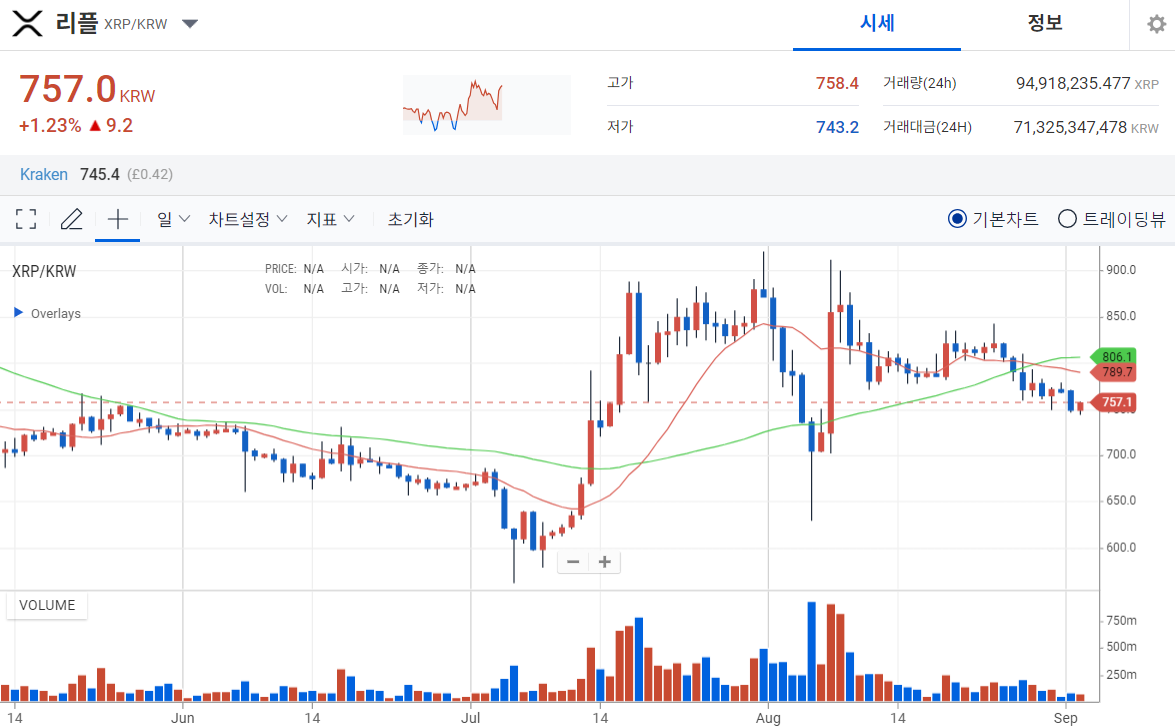Open the 차트설정 dropdown

click(247, 219)
